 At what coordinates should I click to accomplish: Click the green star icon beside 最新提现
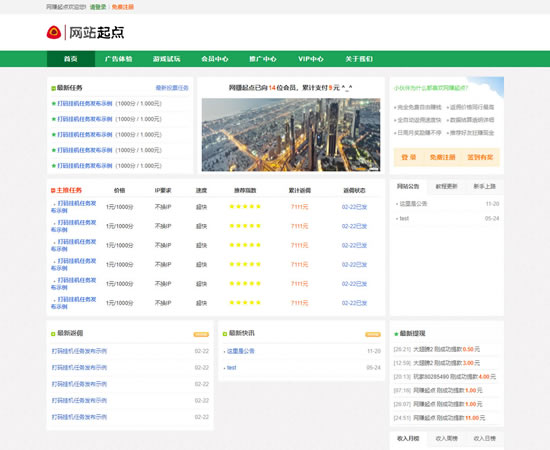396,334
